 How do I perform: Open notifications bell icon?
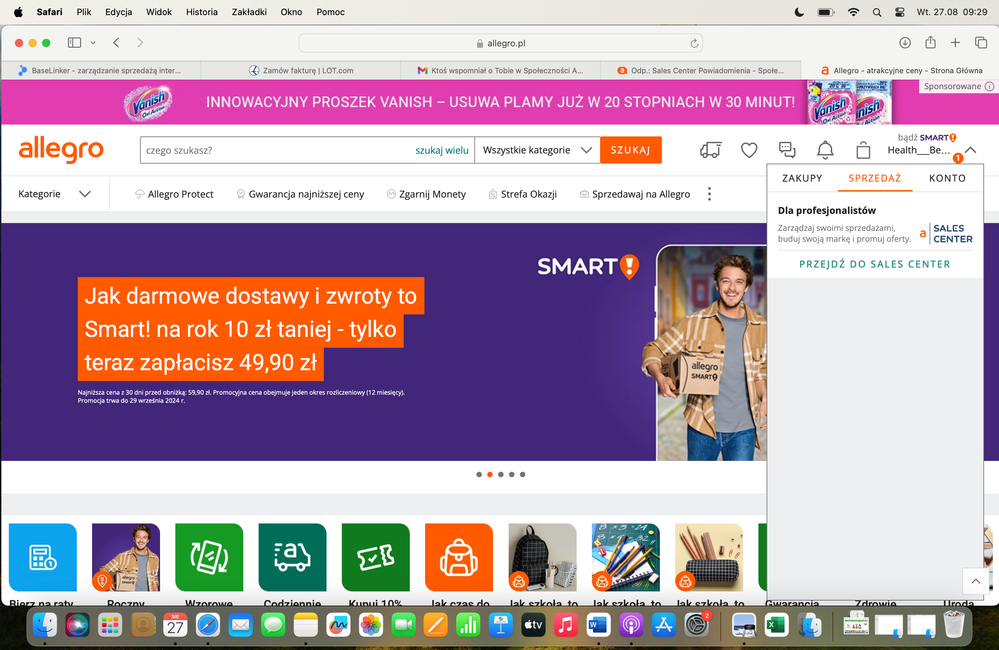click(825, 150)
